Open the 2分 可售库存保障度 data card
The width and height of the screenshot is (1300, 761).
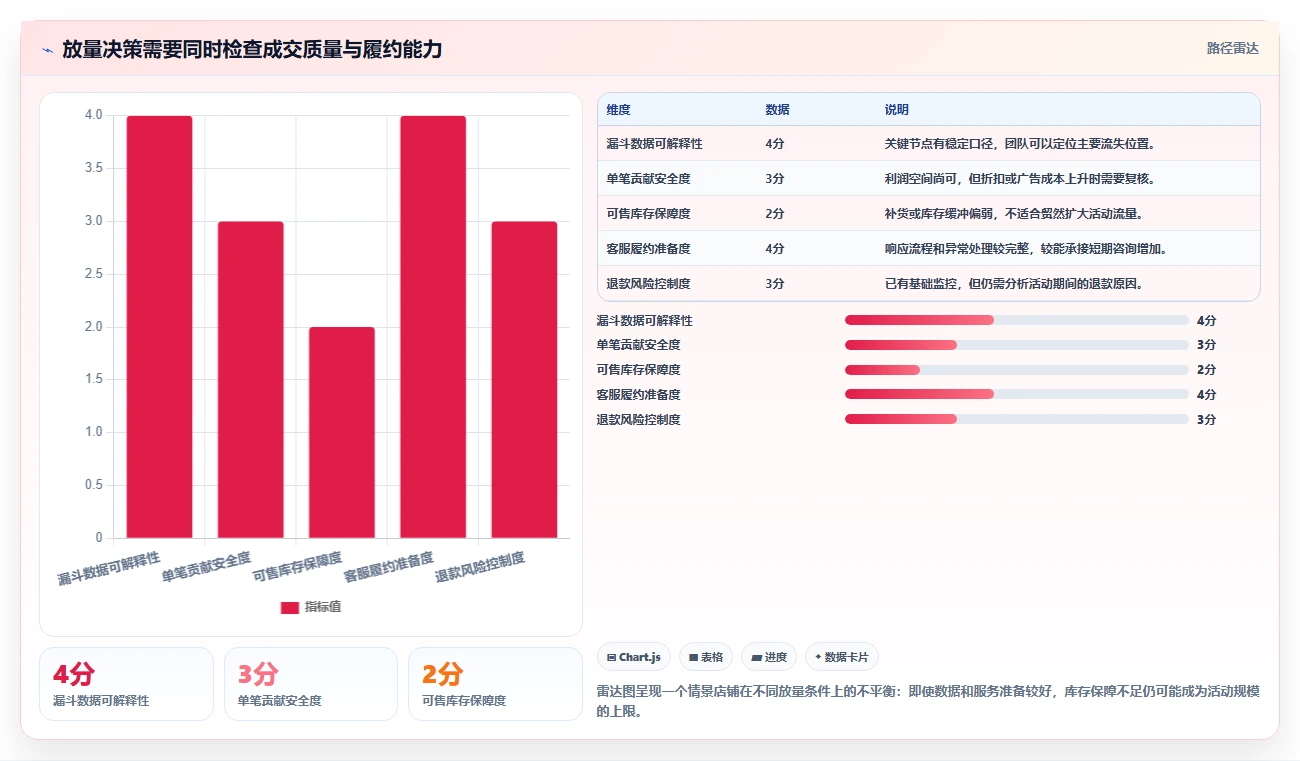tap(495, 684)
